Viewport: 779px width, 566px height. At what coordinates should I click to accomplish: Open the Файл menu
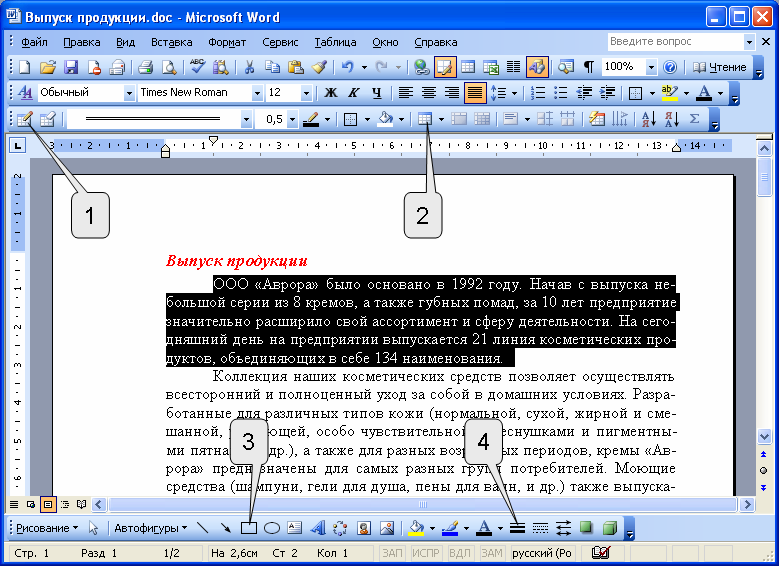coord(34,42)
